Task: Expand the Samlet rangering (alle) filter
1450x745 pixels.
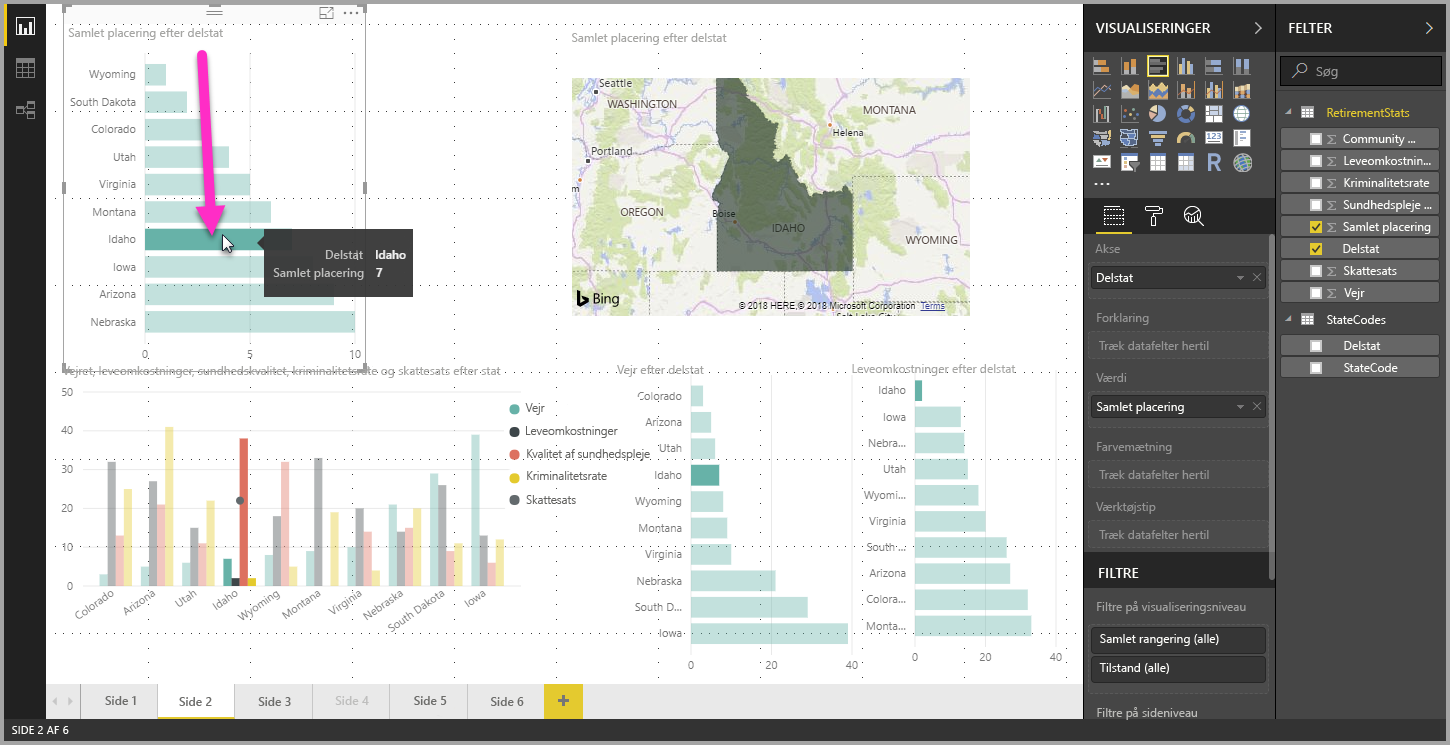Action: (1178, 639)
